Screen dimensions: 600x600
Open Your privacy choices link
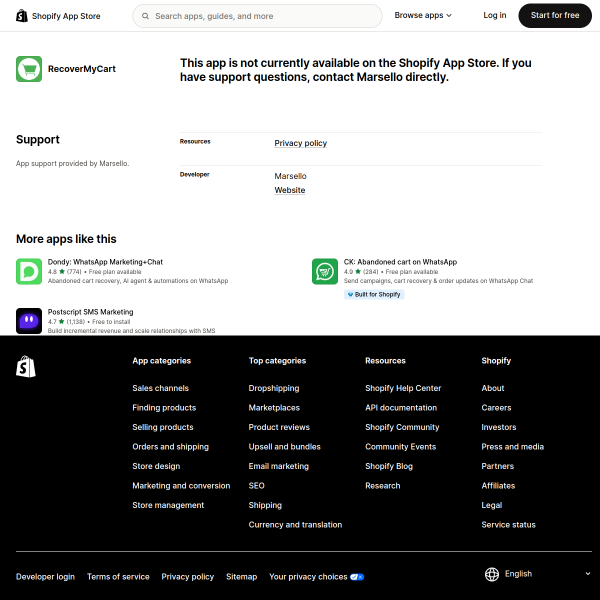(x=316, y=577)
